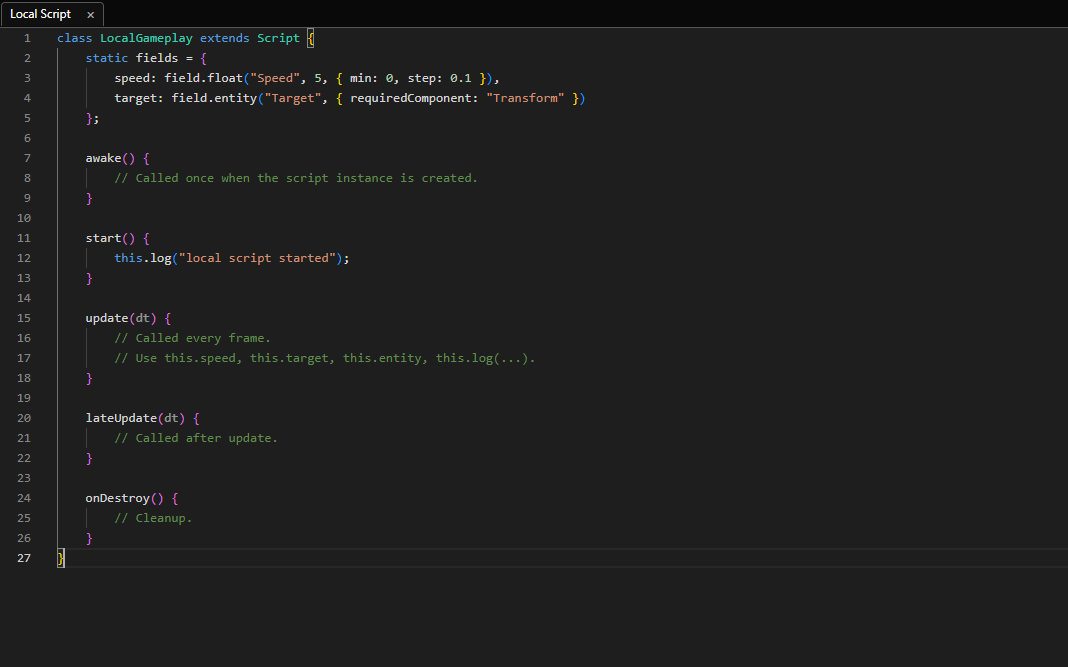Click the comment starting 'Use this.speed'

[325, 358]
